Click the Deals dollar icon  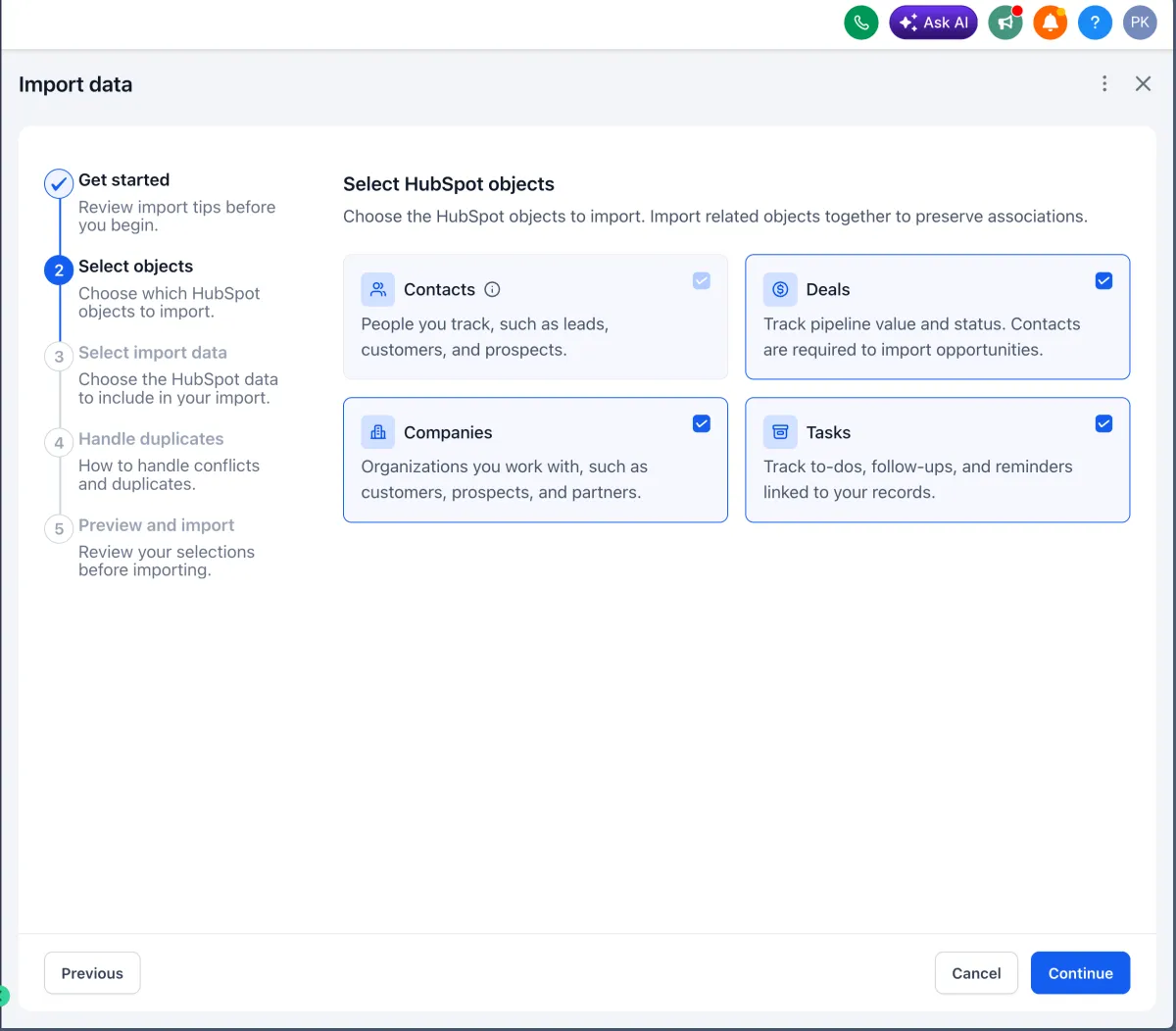tap(780, 289)
